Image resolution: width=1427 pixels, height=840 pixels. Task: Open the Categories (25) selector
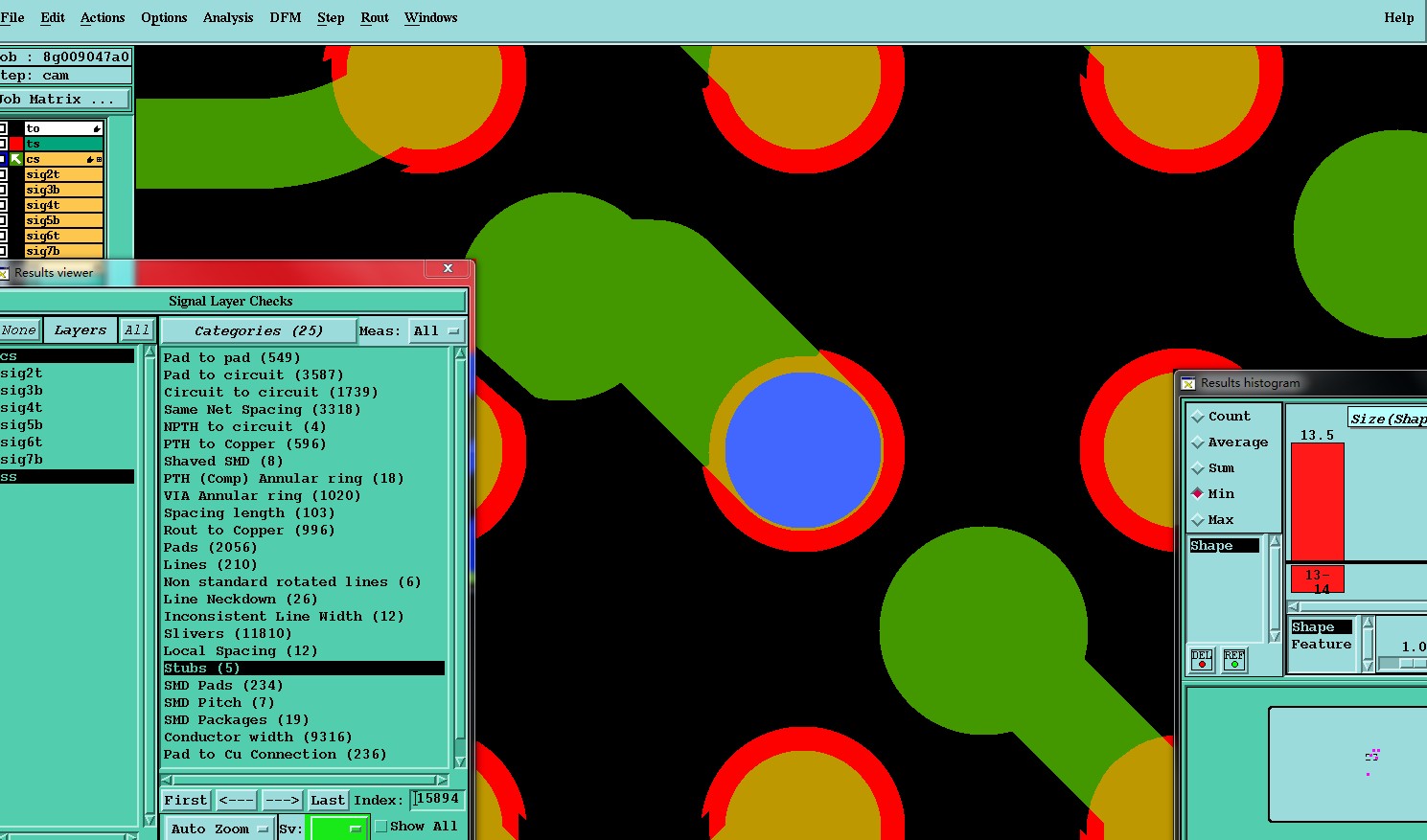click(259, 331)
